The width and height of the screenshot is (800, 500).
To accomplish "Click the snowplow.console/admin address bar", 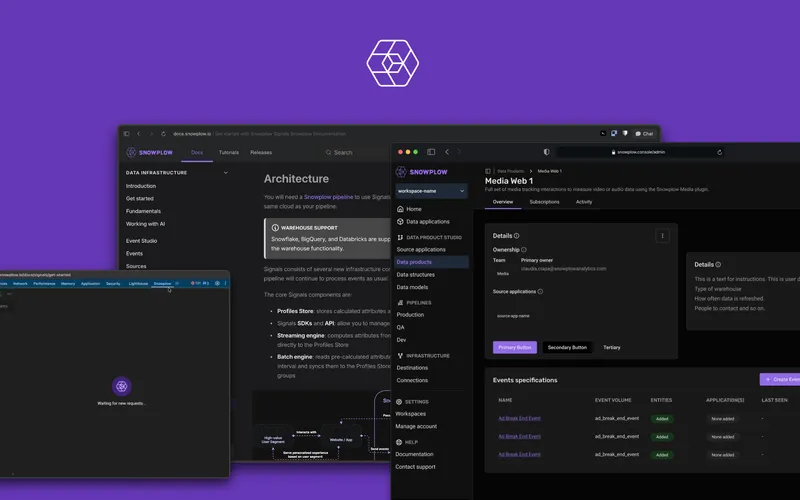I will [x=640, y=152].
